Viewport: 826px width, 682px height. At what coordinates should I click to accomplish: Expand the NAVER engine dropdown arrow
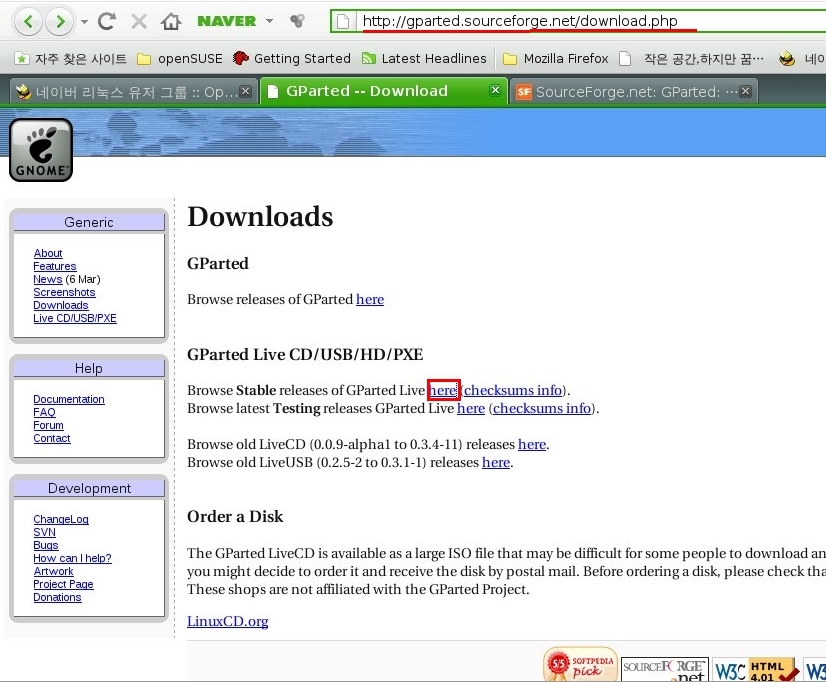(x=269, y=21)
